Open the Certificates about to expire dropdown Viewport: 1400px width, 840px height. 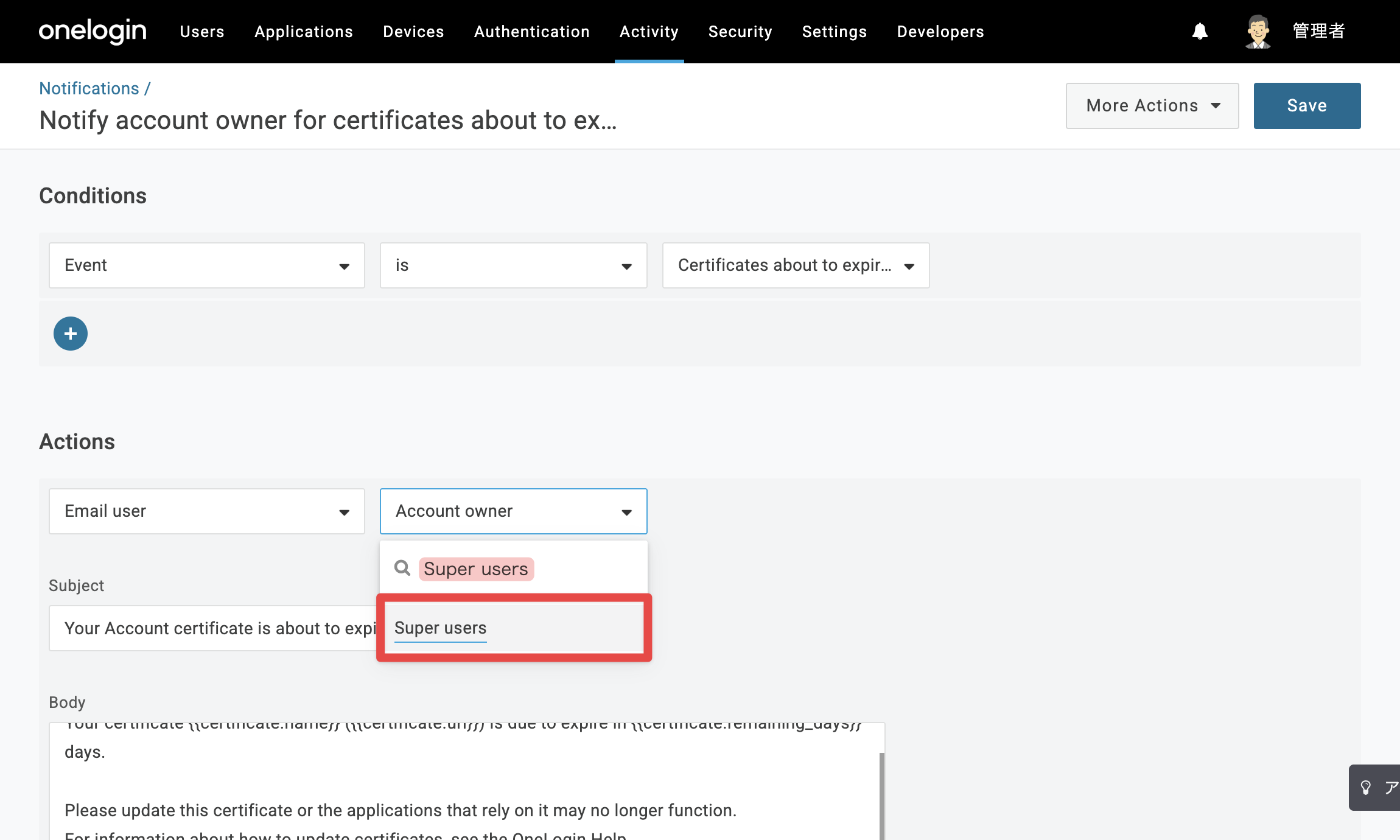pos(796,265)
